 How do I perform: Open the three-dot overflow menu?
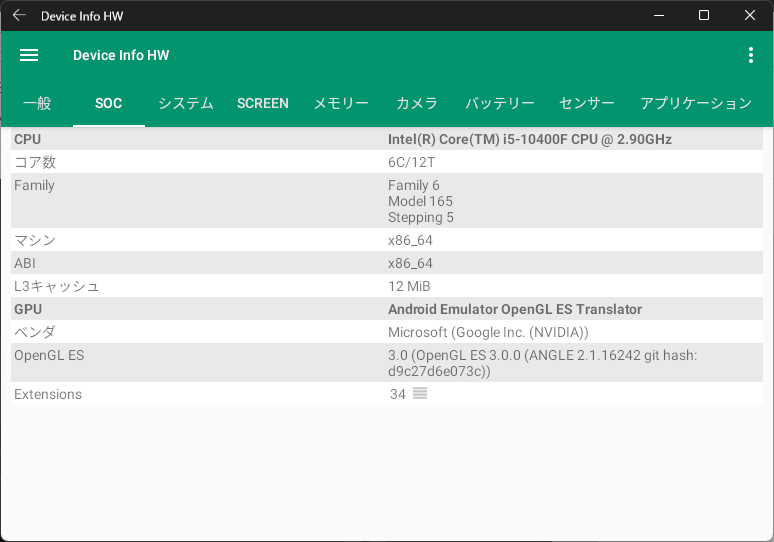[x=750, y=56]
